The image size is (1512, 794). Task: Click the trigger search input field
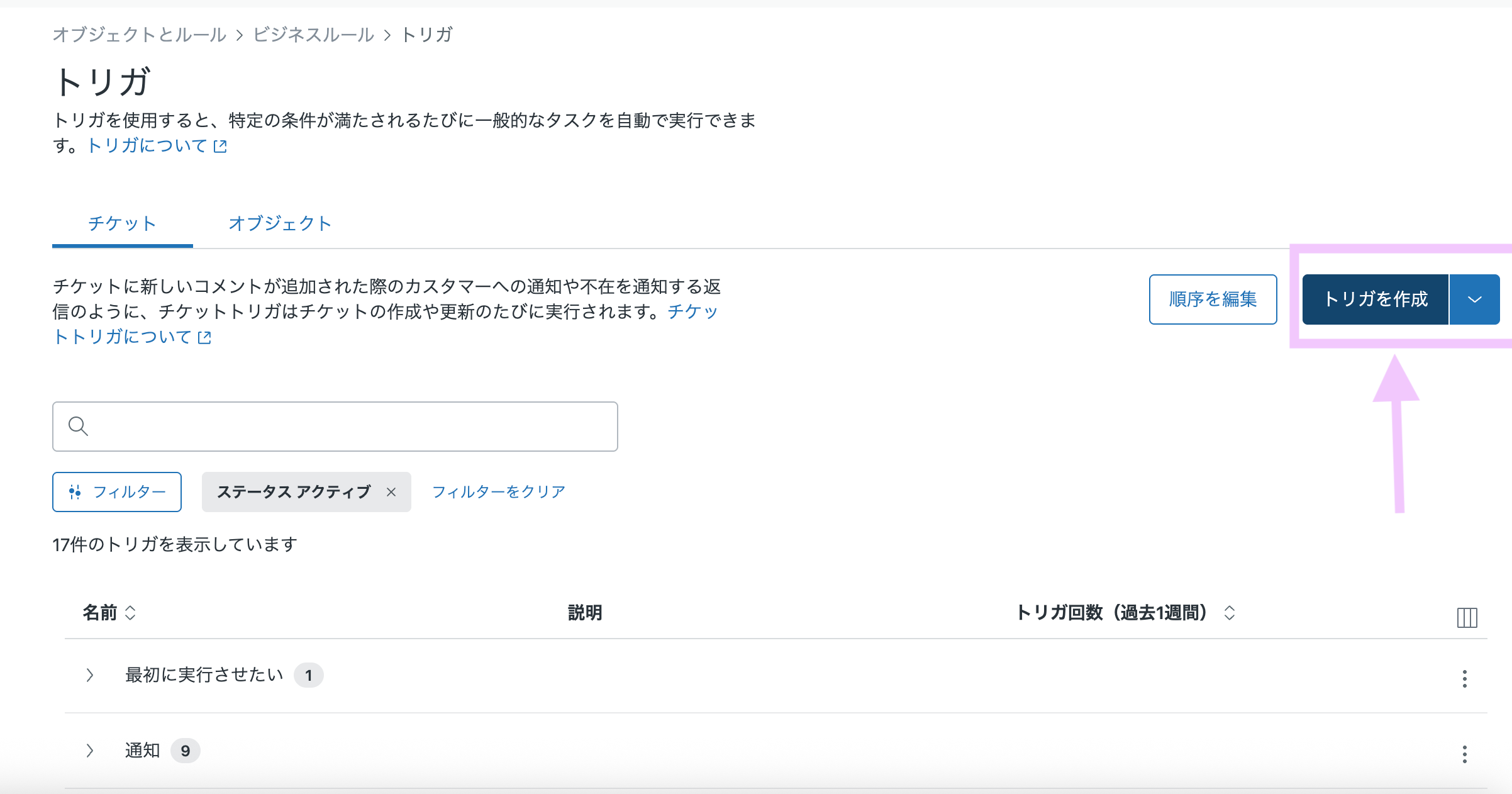click(352, 426)
